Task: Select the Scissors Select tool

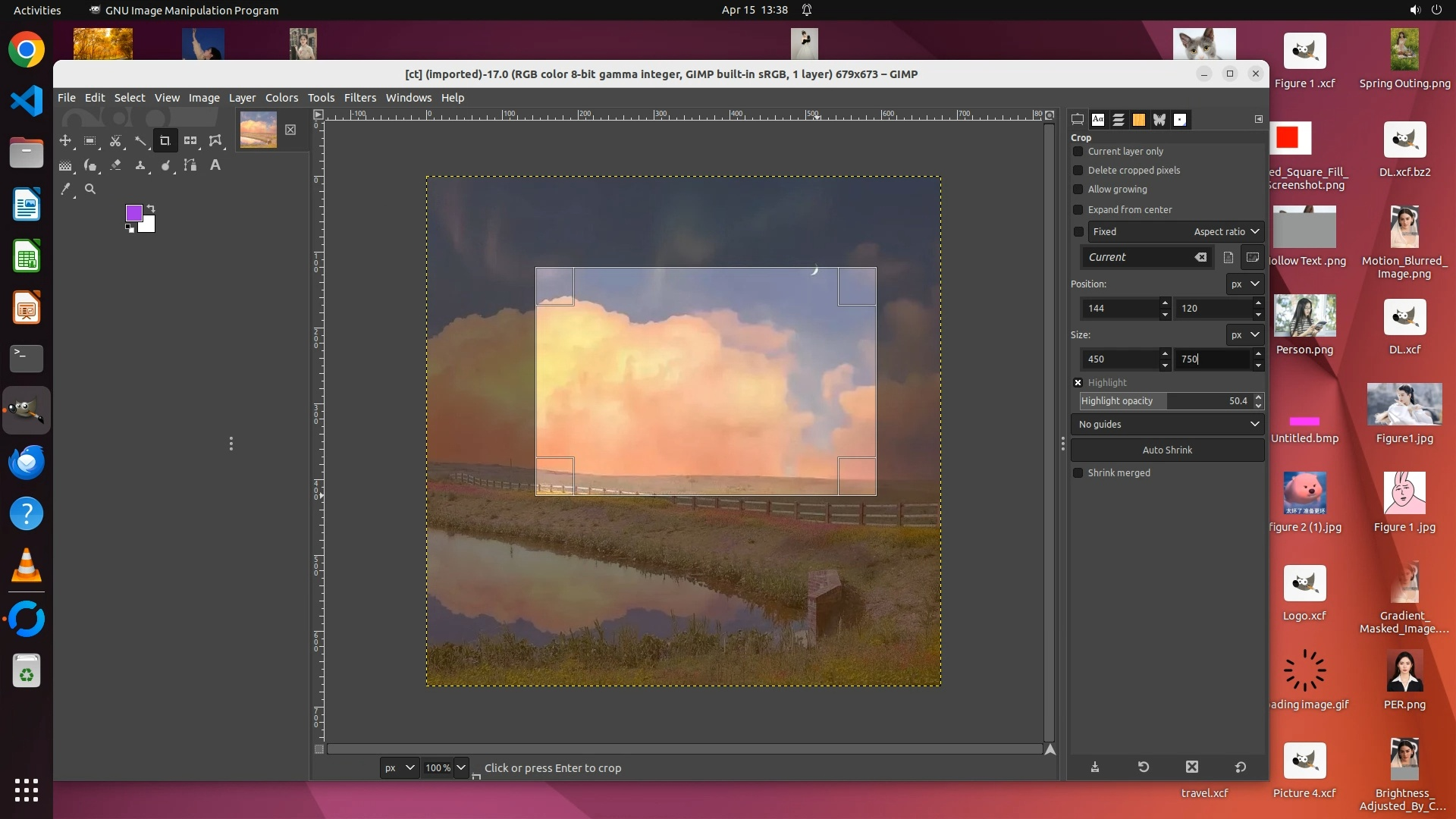Action: [115, 140]
